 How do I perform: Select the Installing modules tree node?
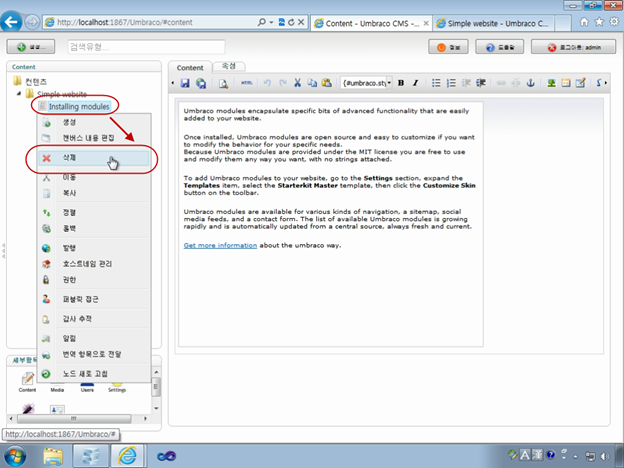point(79,106)
